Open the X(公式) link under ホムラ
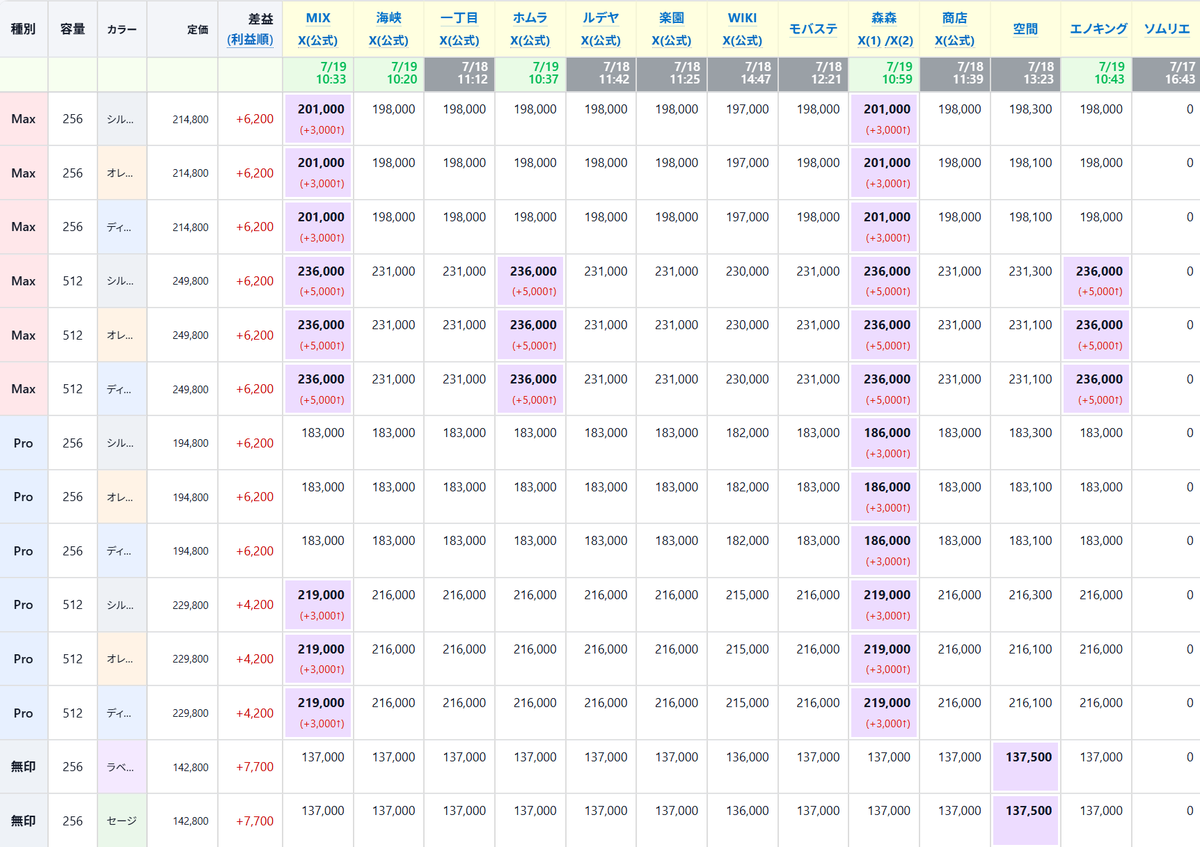 point(530,41)
